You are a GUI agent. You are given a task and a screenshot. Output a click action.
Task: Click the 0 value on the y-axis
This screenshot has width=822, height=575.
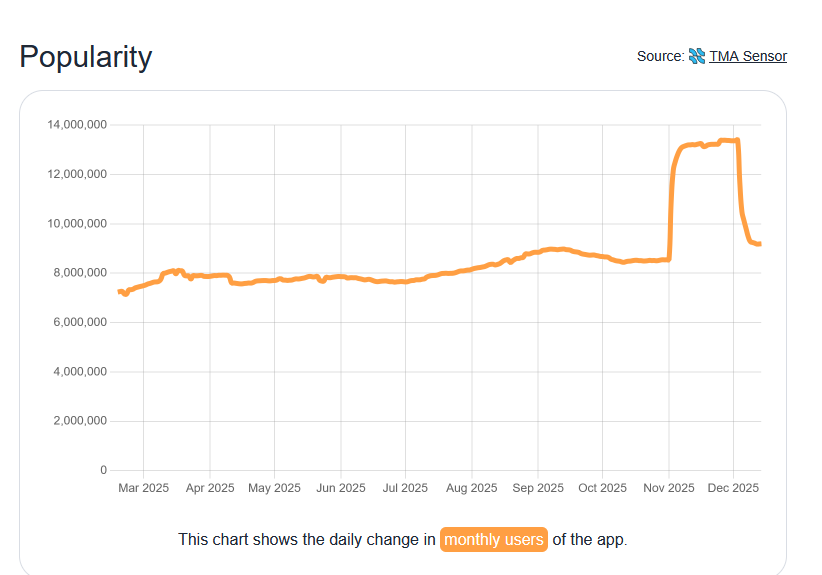point(103,470)
